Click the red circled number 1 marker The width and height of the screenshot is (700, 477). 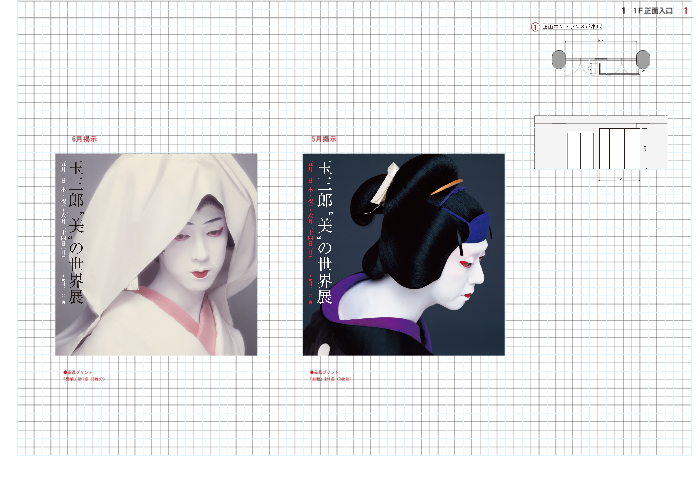click(535, 27)
